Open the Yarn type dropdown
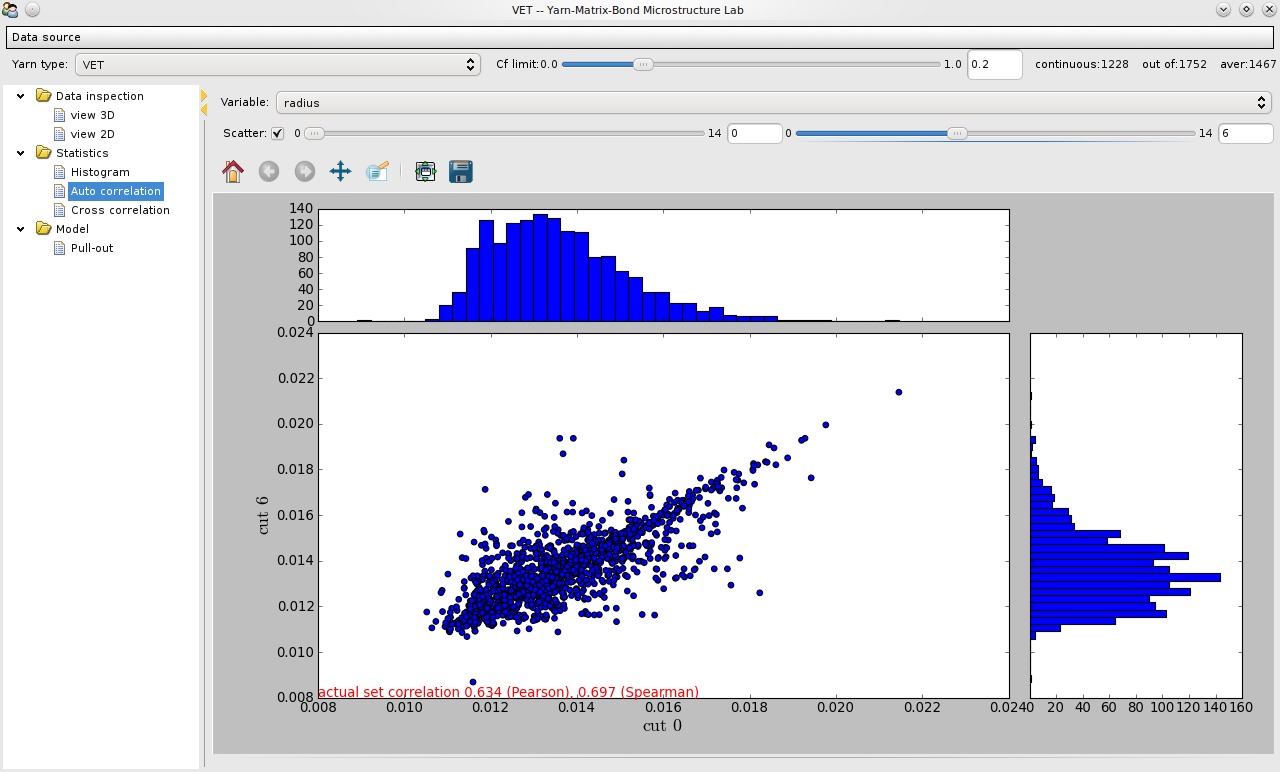The width and height of the screenshot is (1280, 772). [x=278, y=64]
